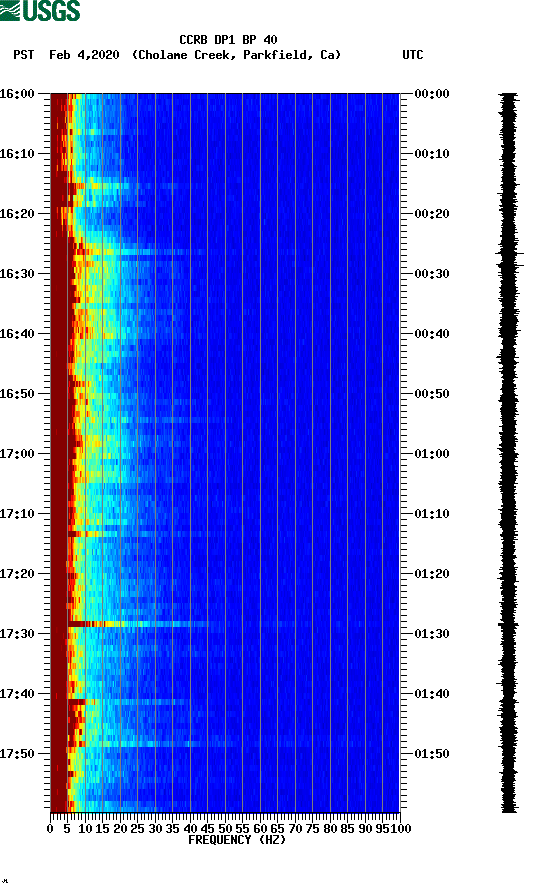This screenshot has width=552, height=892.
Task: Click the bright spectrogram event near 17:28
Action: (137, 624)
